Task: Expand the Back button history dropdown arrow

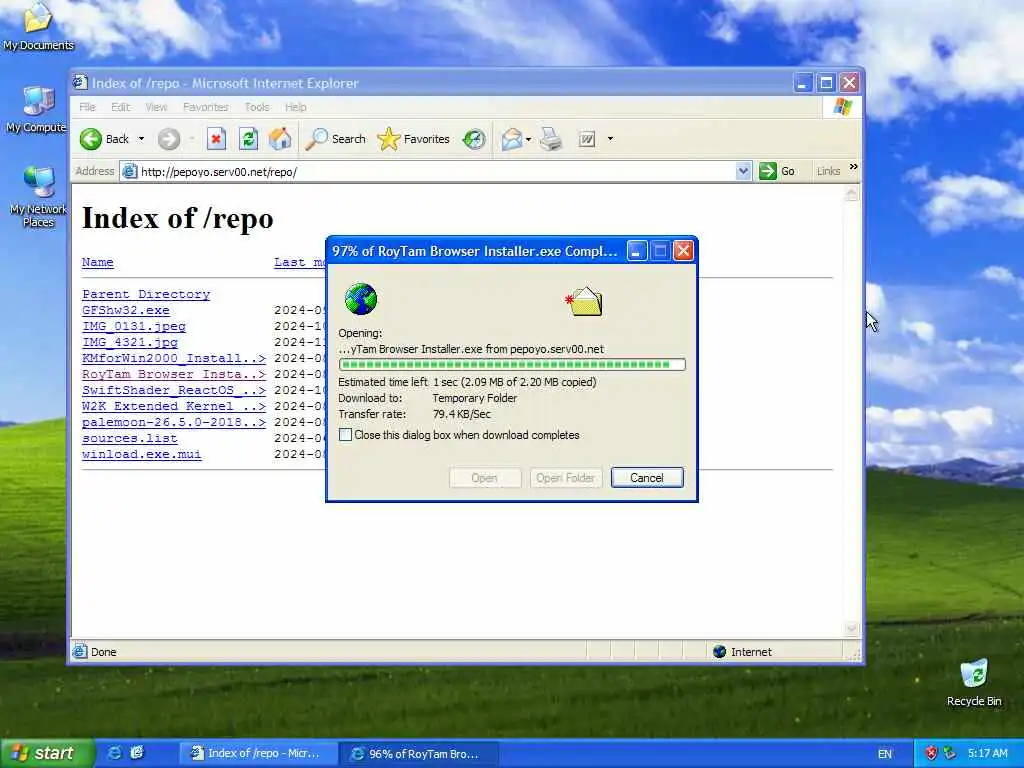Action: tap(141, 139)
